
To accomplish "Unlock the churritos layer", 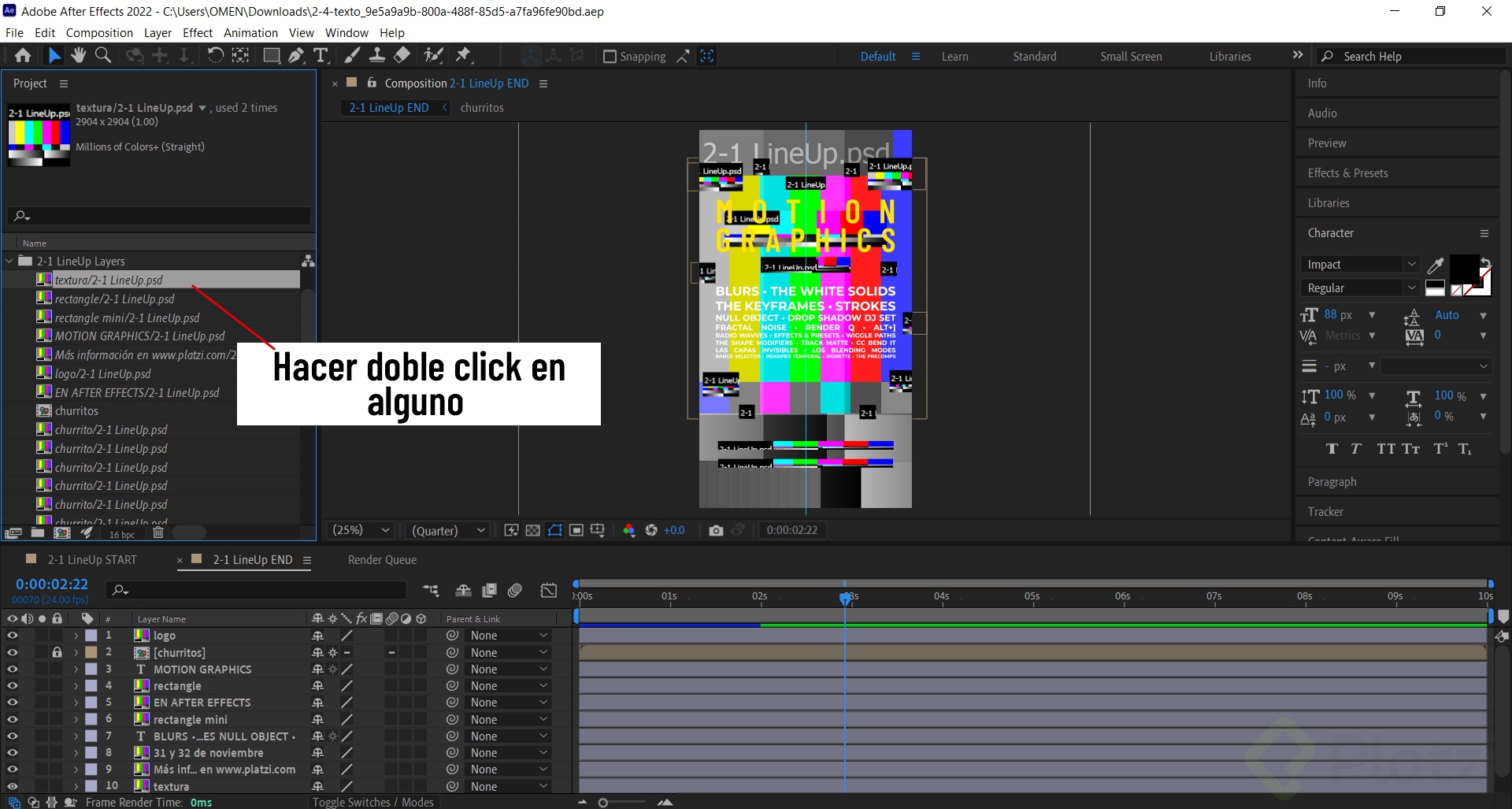I will pyautogui.click(x=56, y=652).
